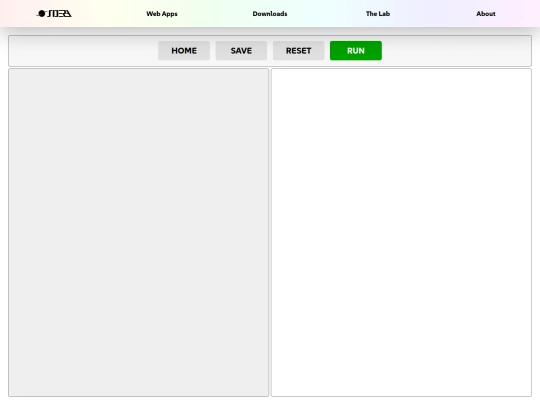Reset the editor with RESET button
This screenshot has width=540, height=405.
click(298, 51)
